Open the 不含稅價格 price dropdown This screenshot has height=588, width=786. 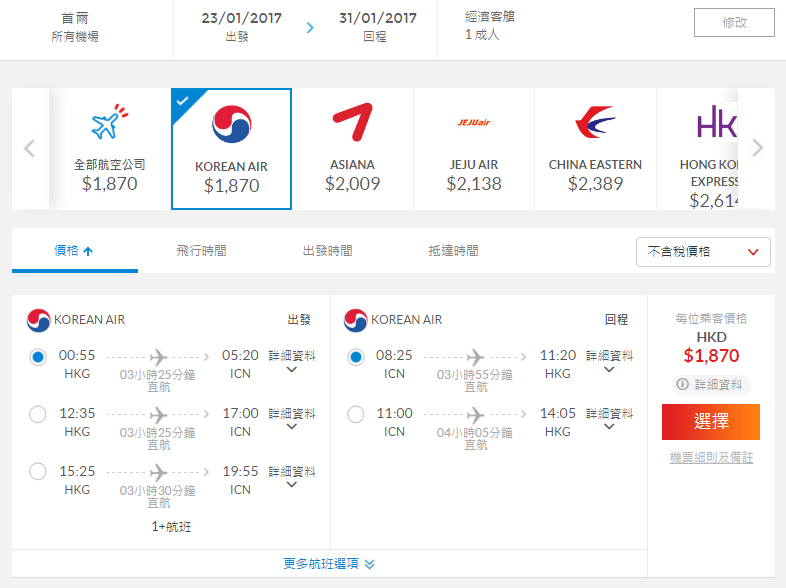(x=703, y=252)
